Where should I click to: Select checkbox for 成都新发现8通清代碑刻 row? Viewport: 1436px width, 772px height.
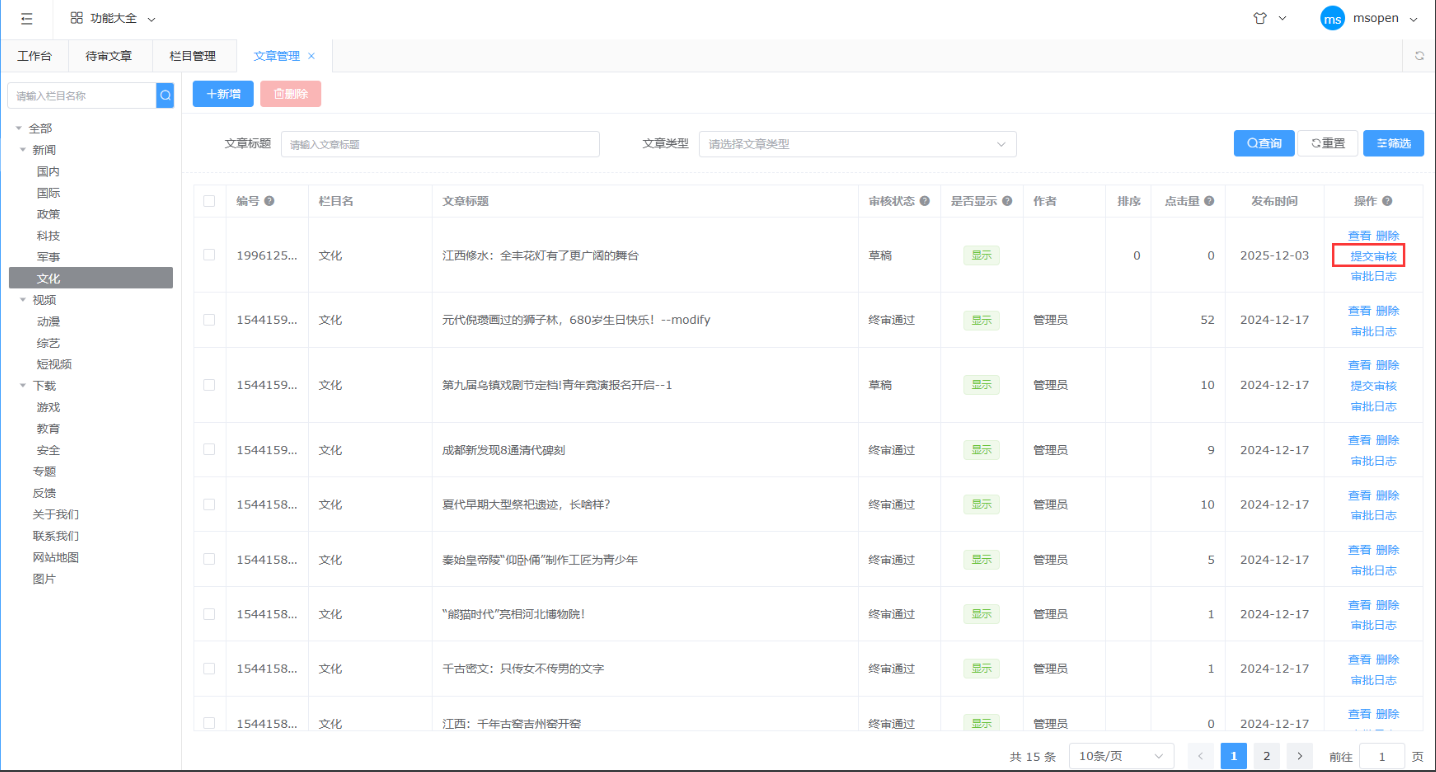[209, 450]
